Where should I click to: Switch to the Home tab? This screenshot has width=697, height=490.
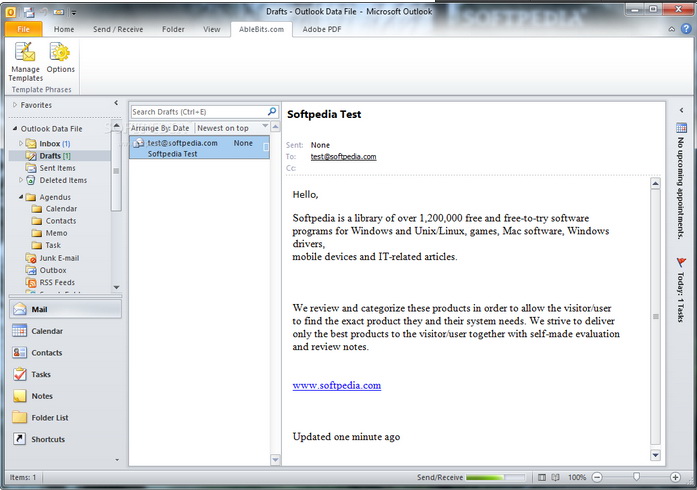tap(64, 29)
